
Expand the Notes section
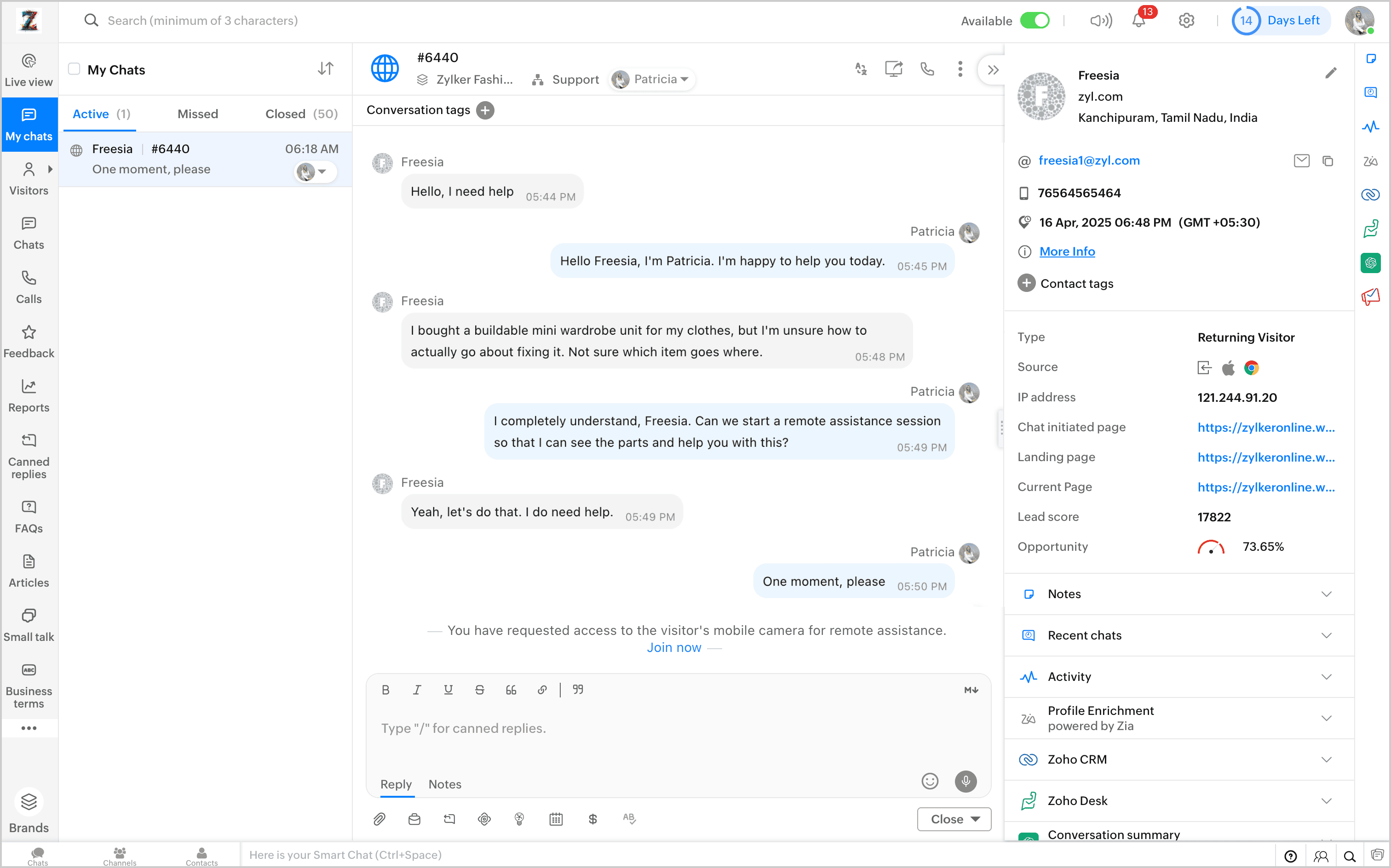pyautogui.click(x=1178, y=594)
